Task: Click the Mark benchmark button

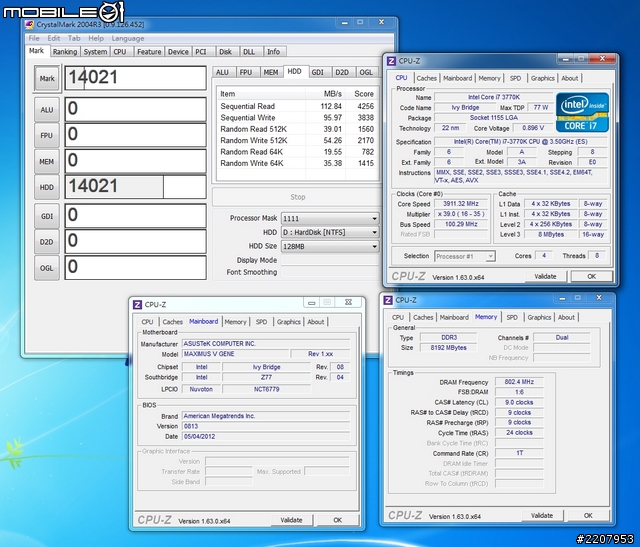Action: tap(47, 78)
